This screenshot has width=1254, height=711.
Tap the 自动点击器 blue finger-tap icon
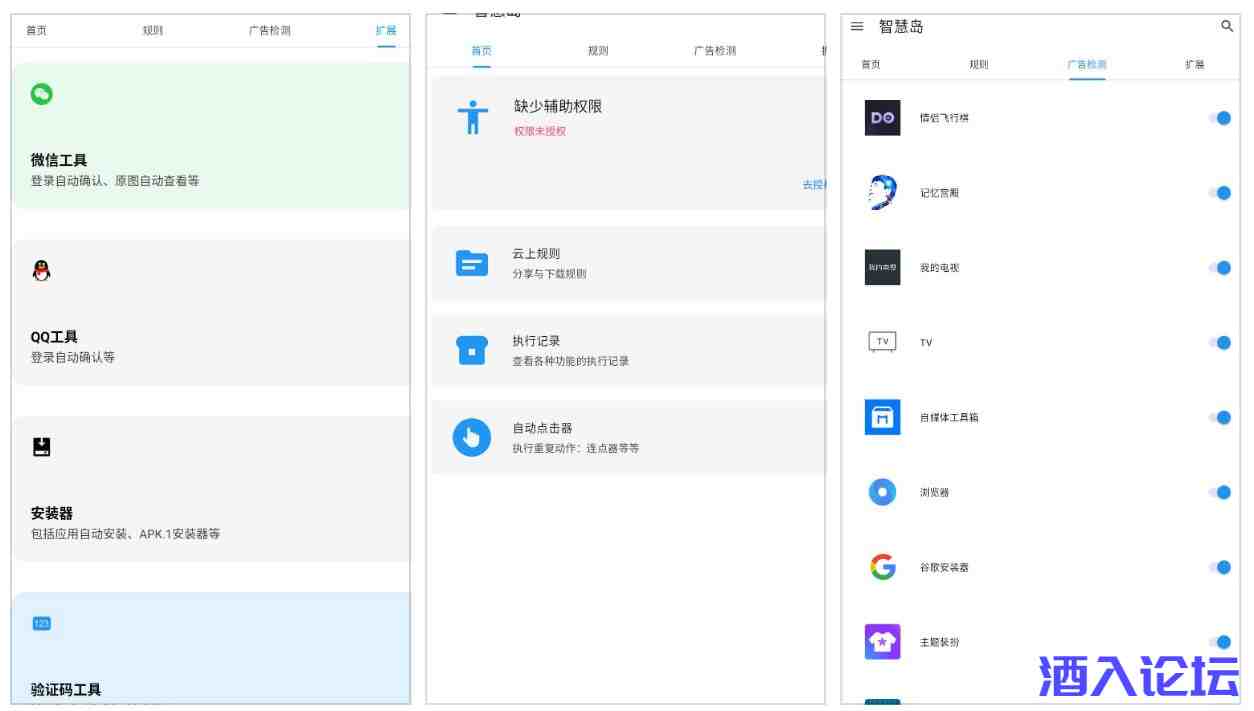click(472, 437)
